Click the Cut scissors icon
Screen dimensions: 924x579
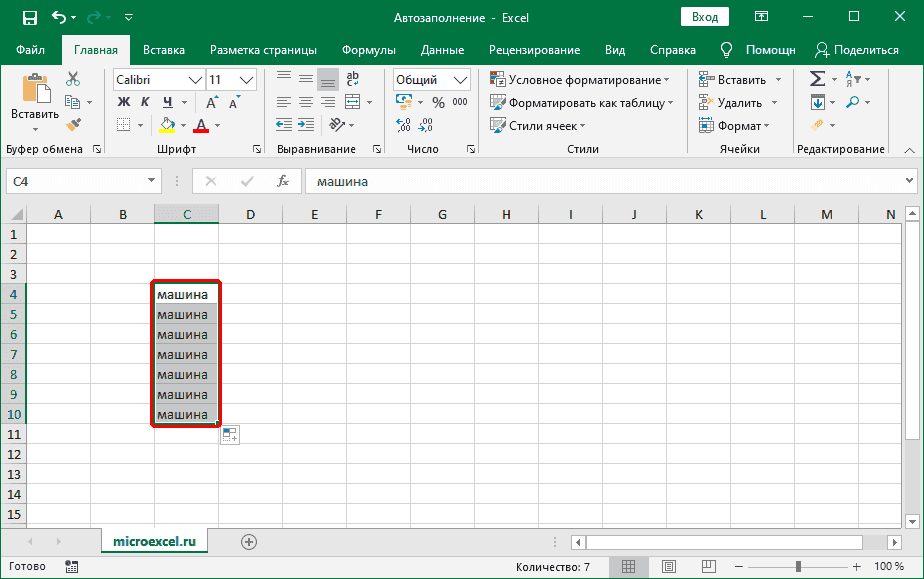click(x=73, y=79)
